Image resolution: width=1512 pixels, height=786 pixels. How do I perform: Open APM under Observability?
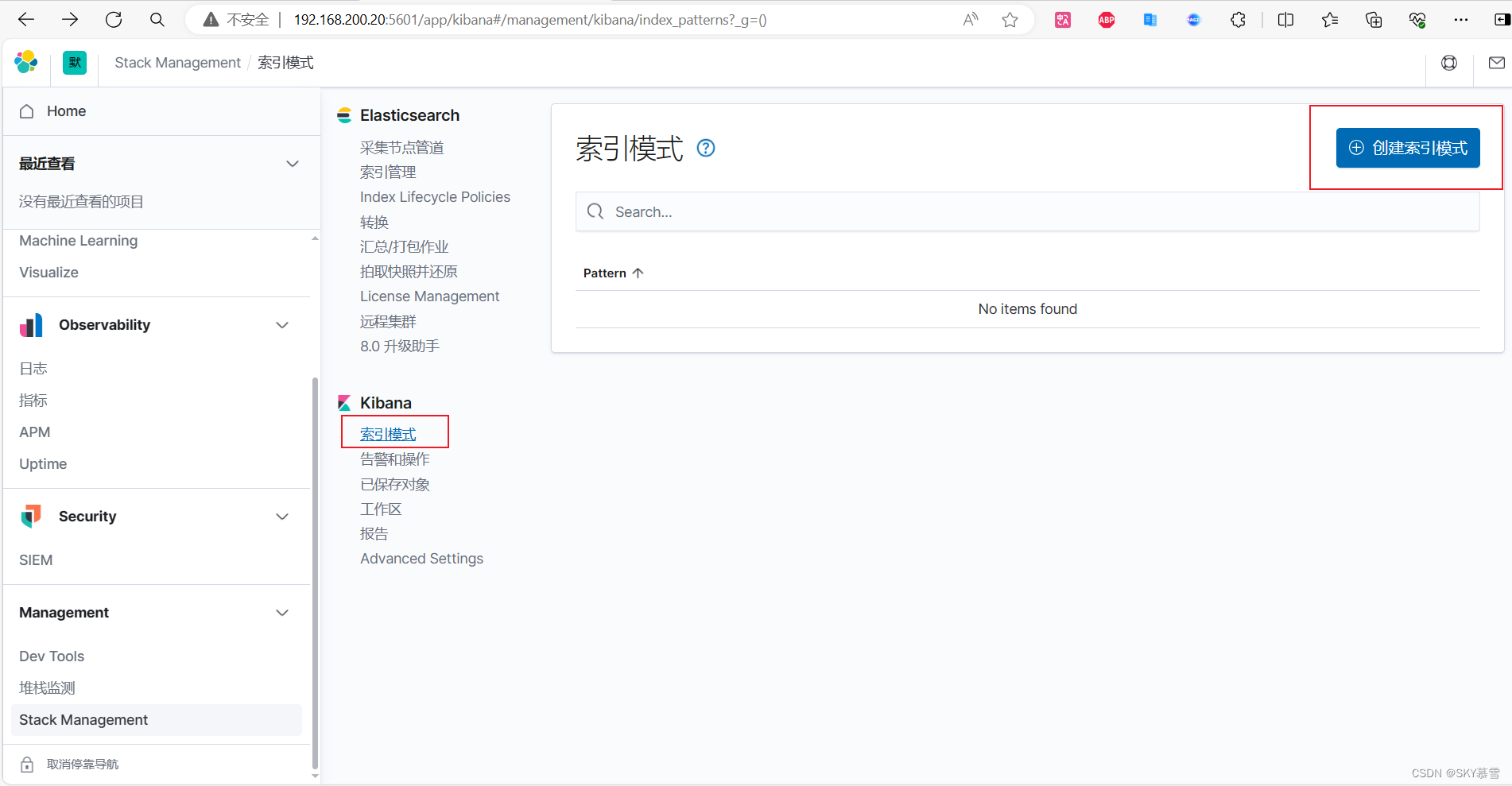(34, 432)
